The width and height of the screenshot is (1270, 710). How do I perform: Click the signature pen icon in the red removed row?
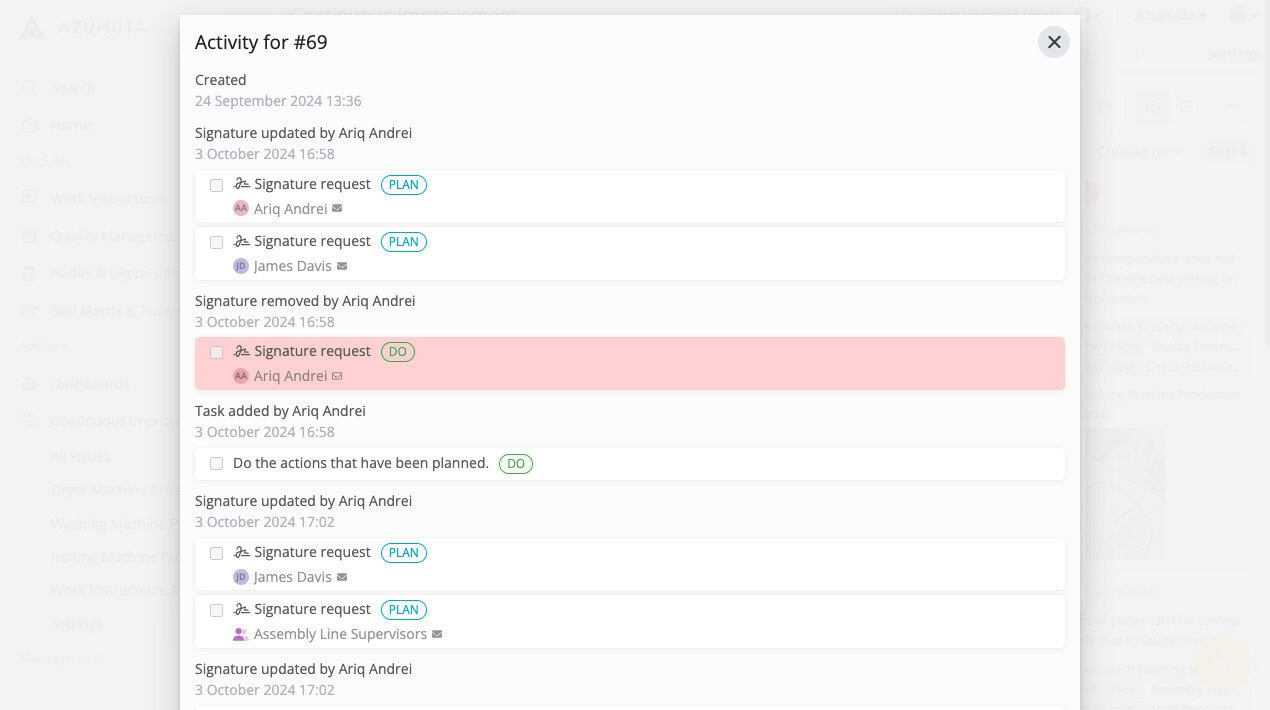[x=241, y=351]
